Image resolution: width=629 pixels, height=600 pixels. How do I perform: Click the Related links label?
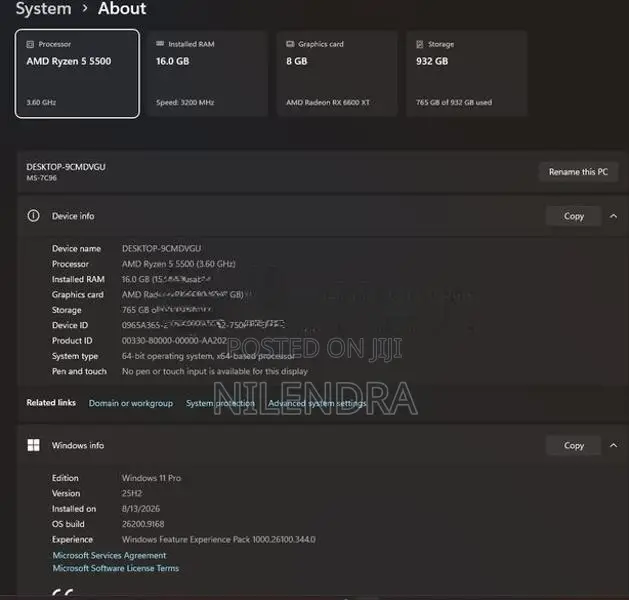point(51,402)
